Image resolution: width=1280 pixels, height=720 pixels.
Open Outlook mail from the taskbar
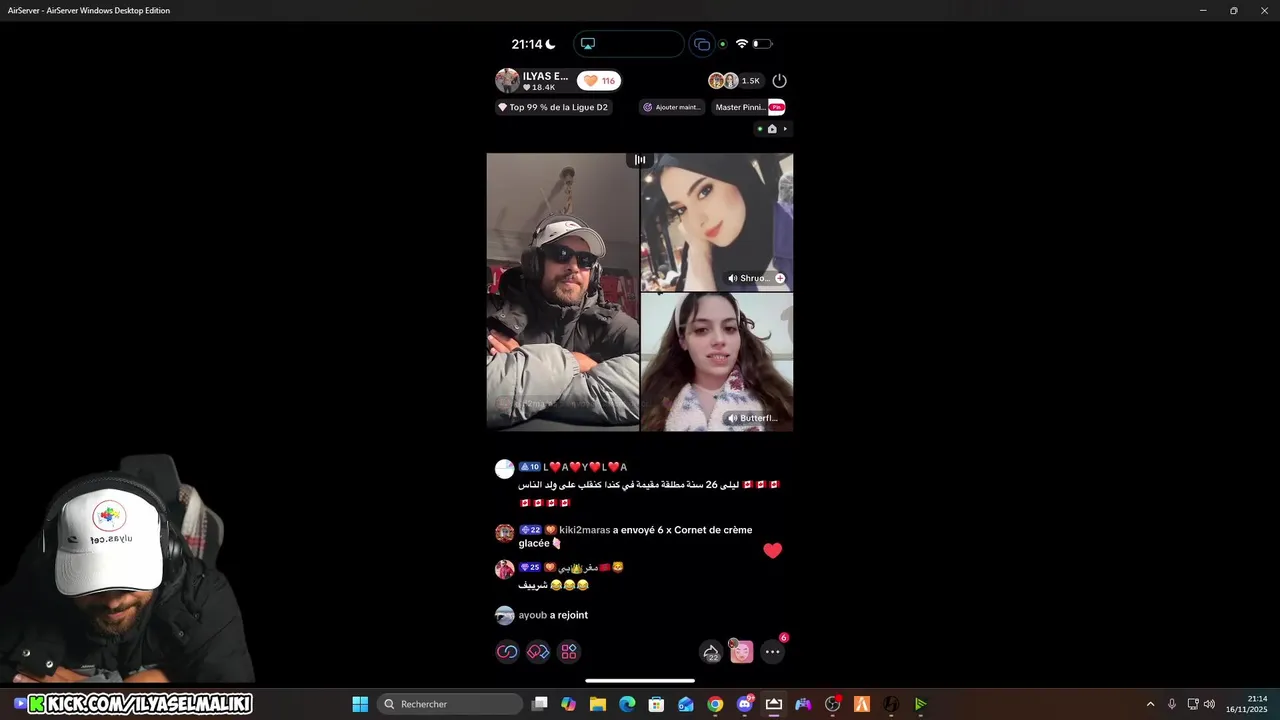tap(686, 704)
